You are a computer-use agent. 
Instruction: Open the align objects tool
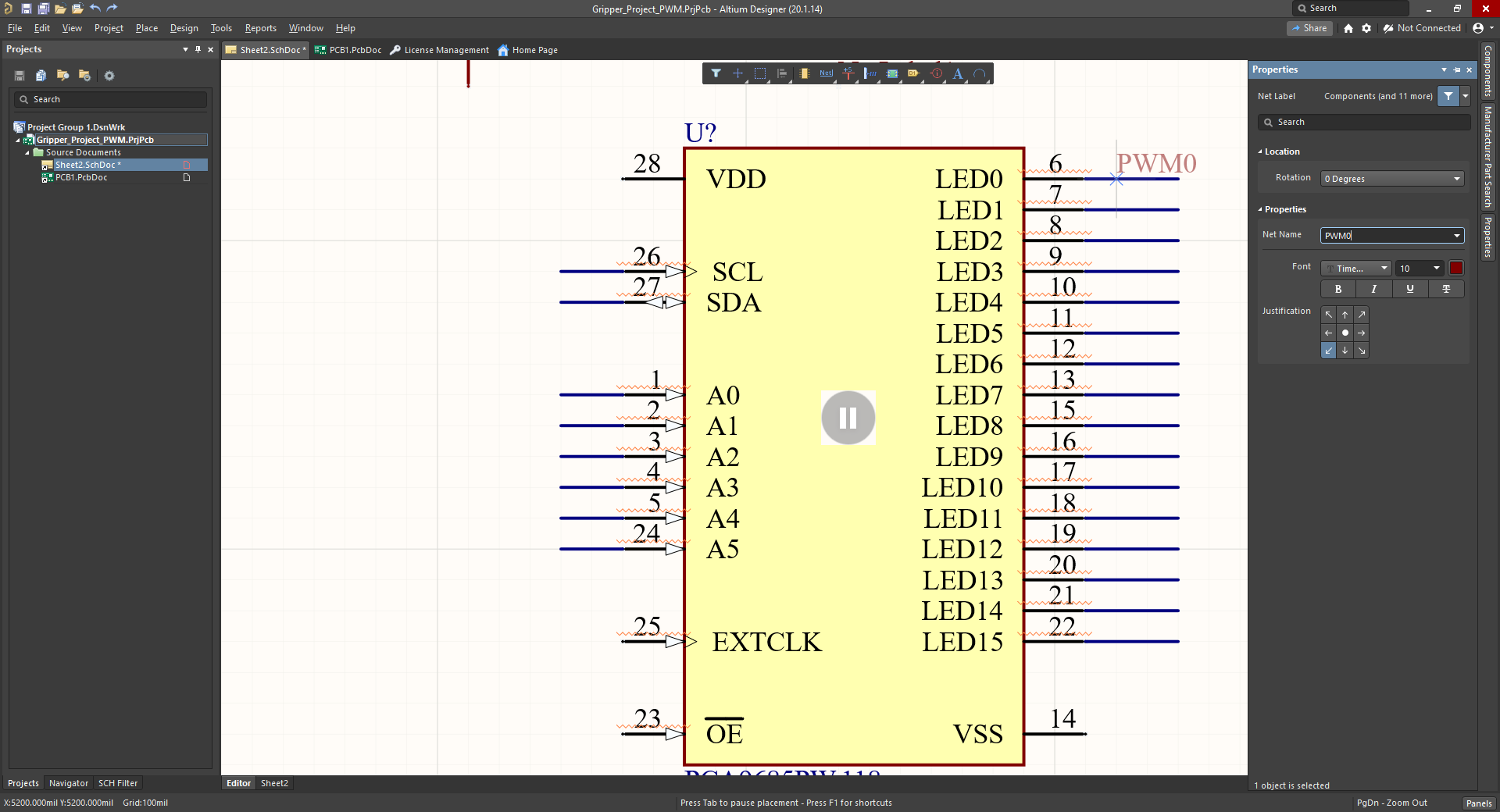click(x=782, y=73)
